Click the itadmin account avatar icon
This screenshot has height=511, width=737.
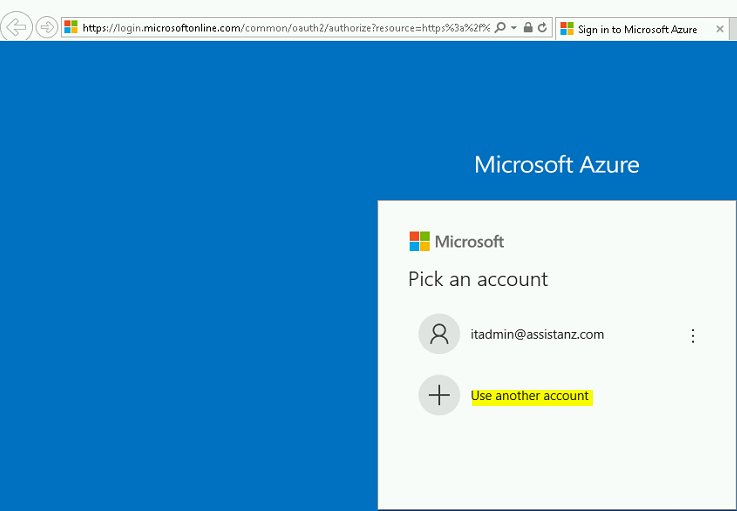point(439,334)
